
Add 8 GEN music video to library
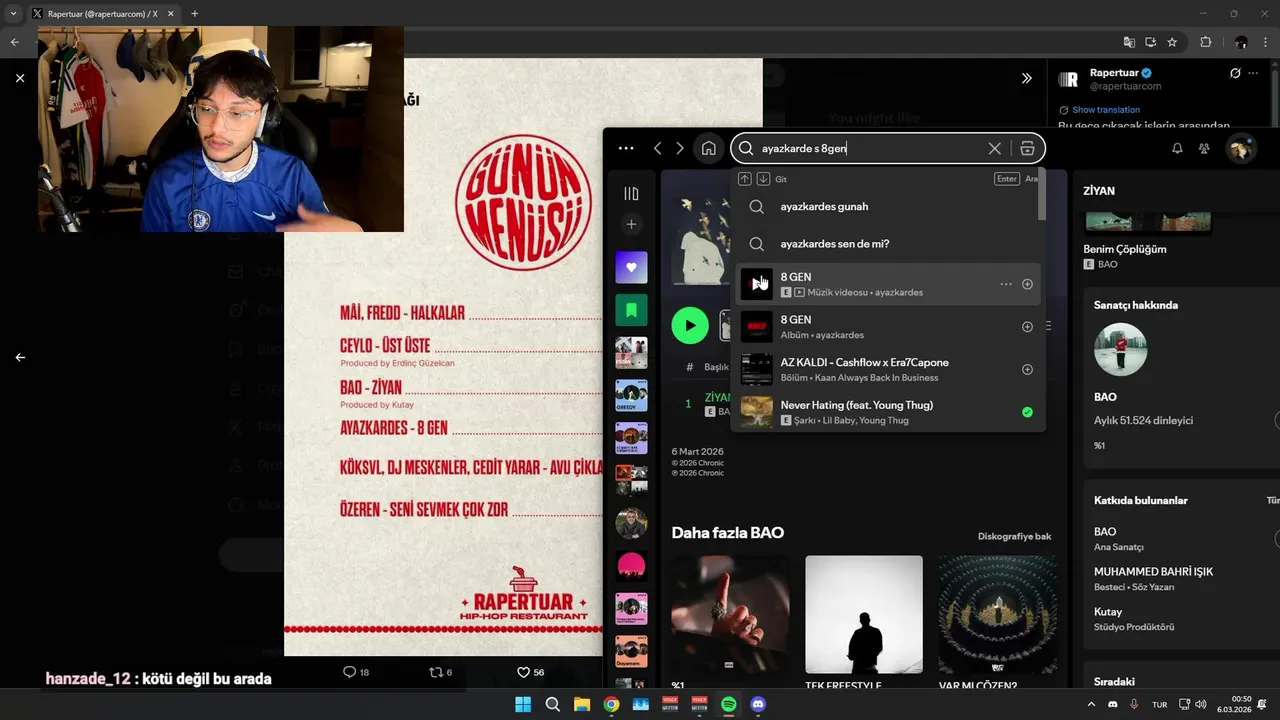pos(1027,284)
